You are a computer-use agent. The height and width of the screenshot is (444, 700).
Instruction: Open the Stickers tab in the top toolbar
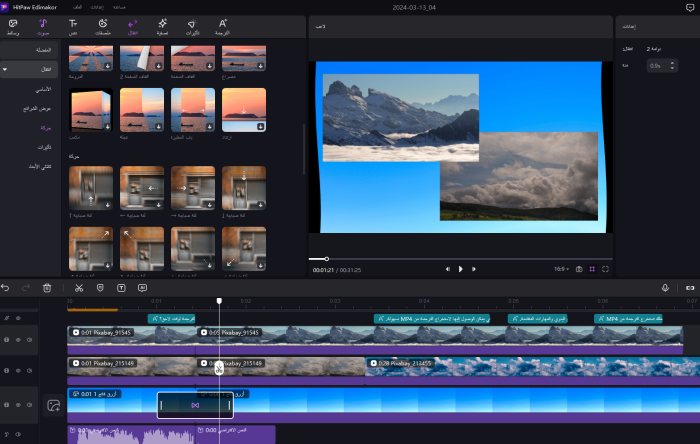point(103,25)
